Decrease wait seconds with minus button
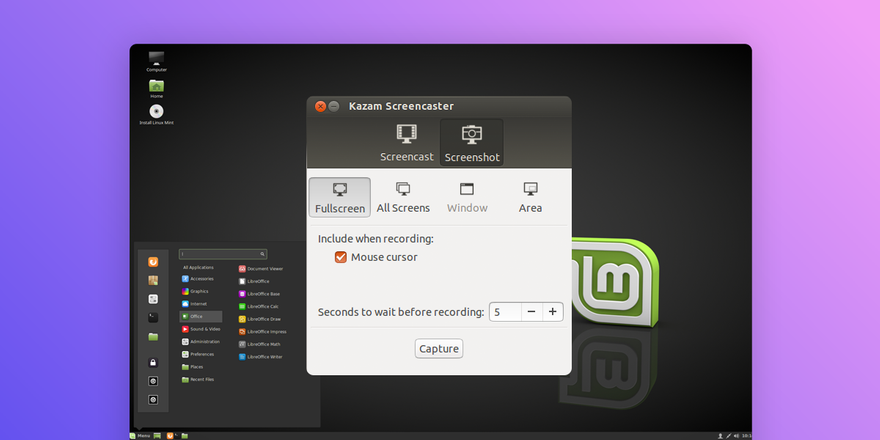880x440 pixels. [x=531, y=311]
